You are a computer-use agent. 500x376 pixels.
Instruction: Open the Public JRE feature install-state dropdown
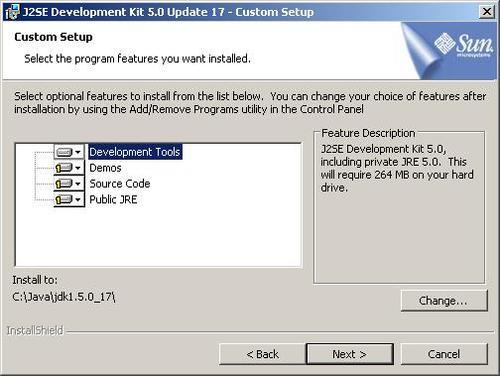coord(69,199)
